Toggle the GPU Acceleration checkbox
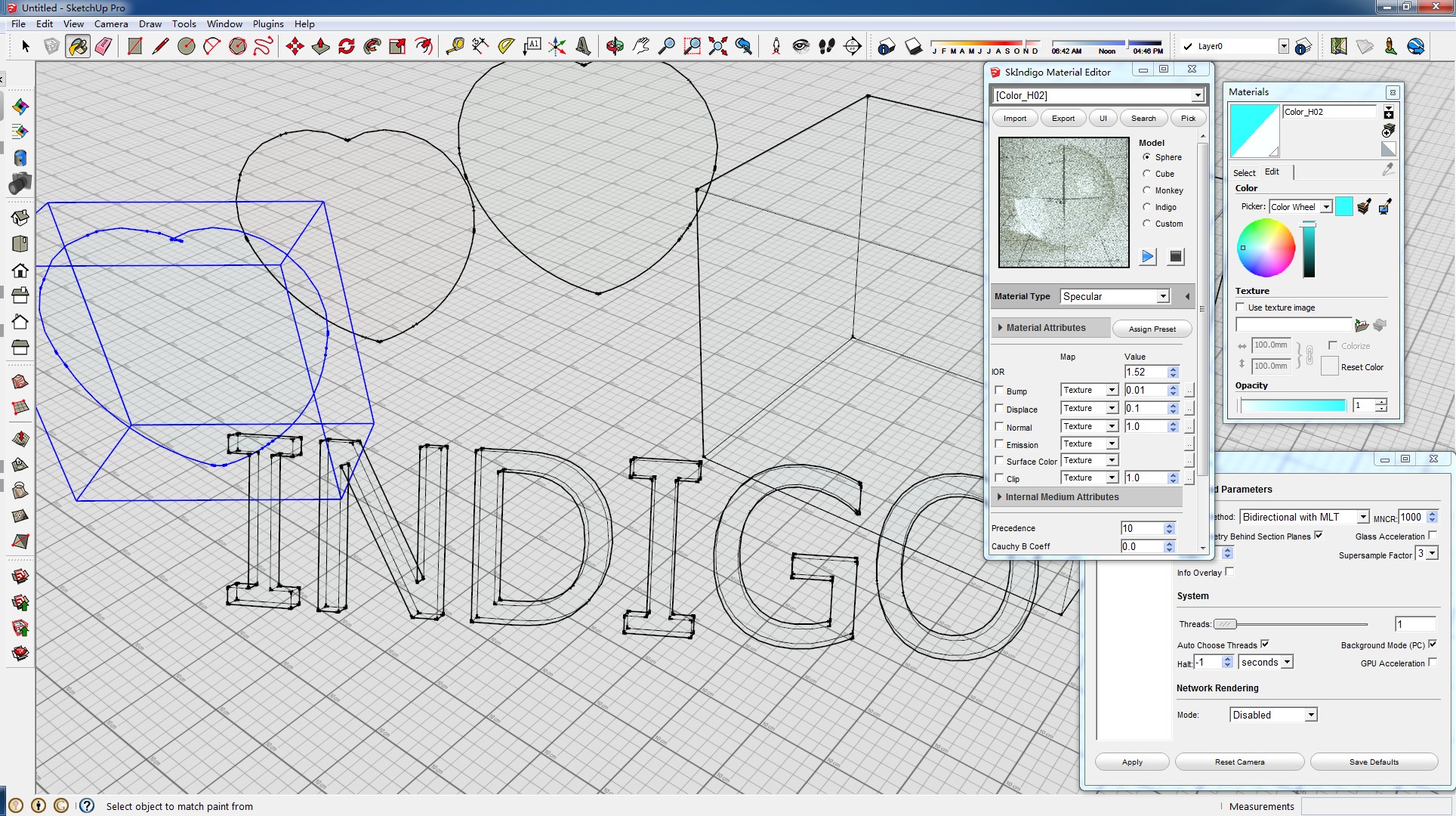 [1433, 663]
